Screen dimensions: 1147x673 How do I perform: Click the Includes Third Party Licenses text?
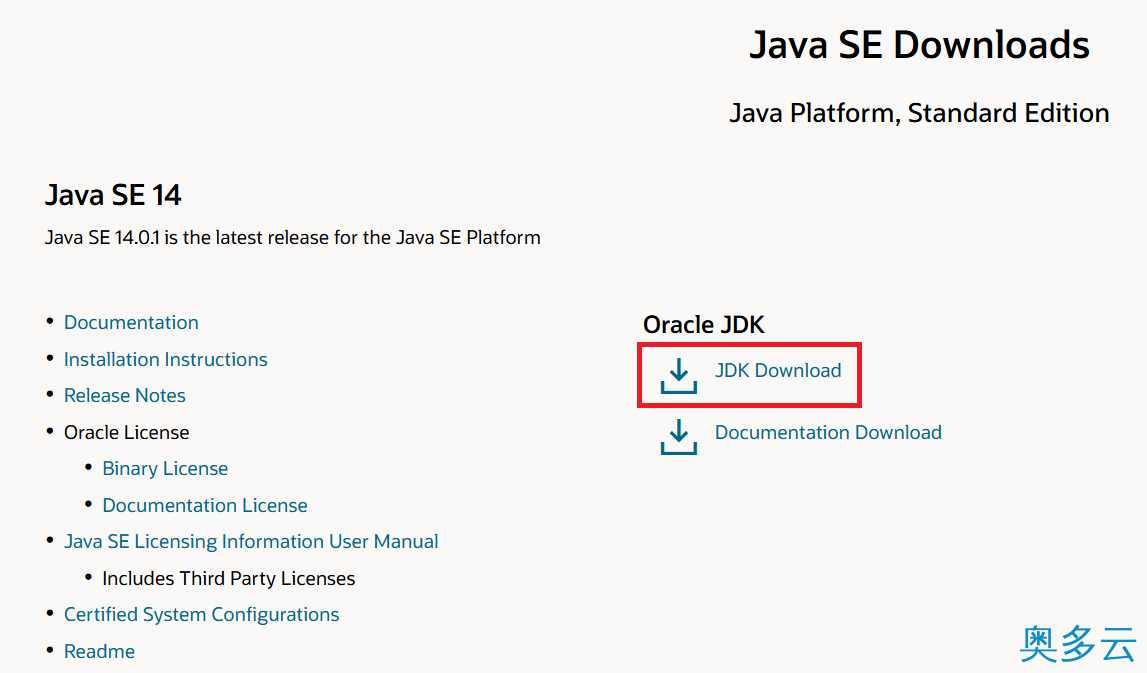228,579
